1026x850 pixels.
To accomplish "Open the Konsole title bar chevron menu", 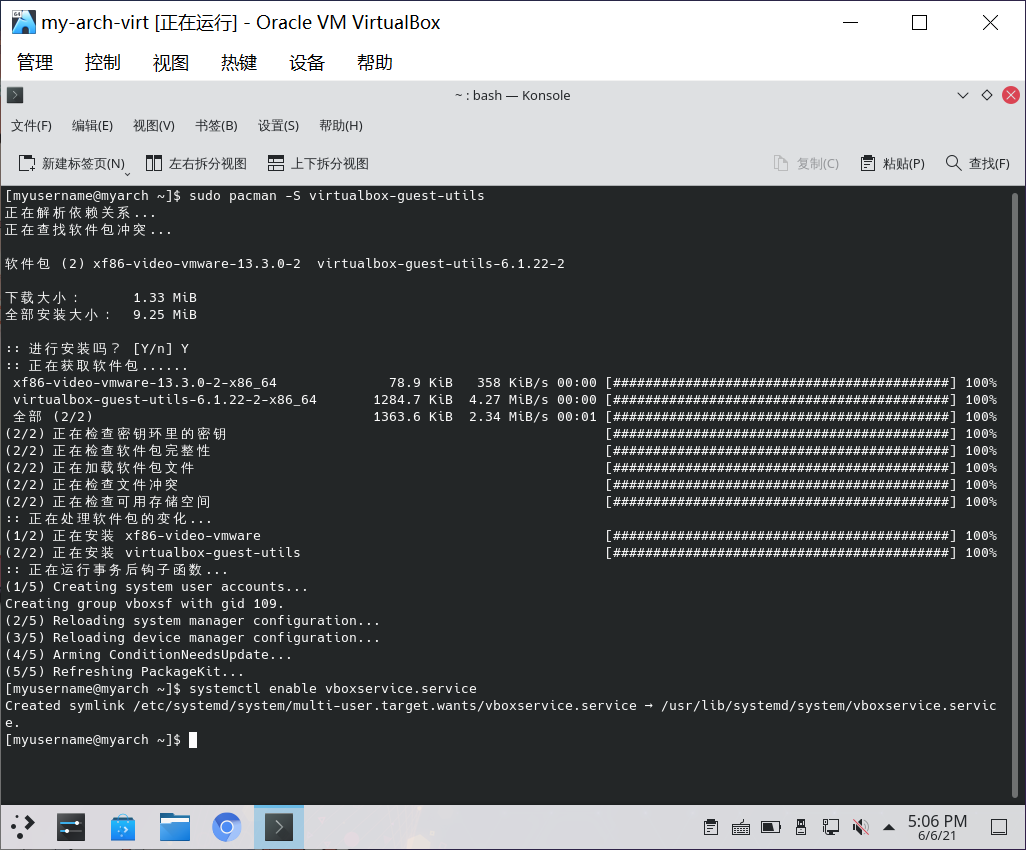I will (963, 95).
